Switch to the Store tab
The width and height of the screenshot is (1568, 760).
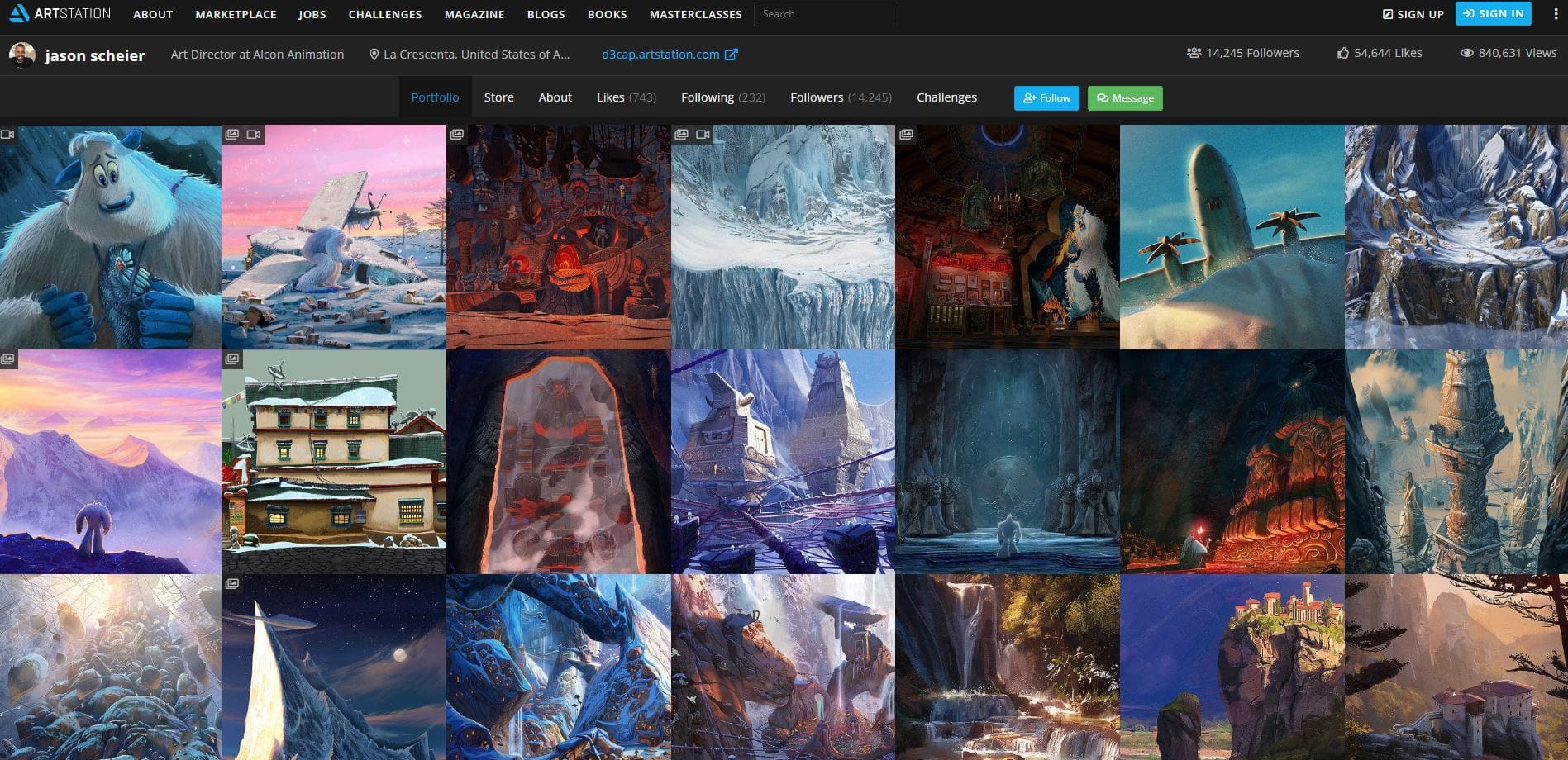click(x=498, y=97)
